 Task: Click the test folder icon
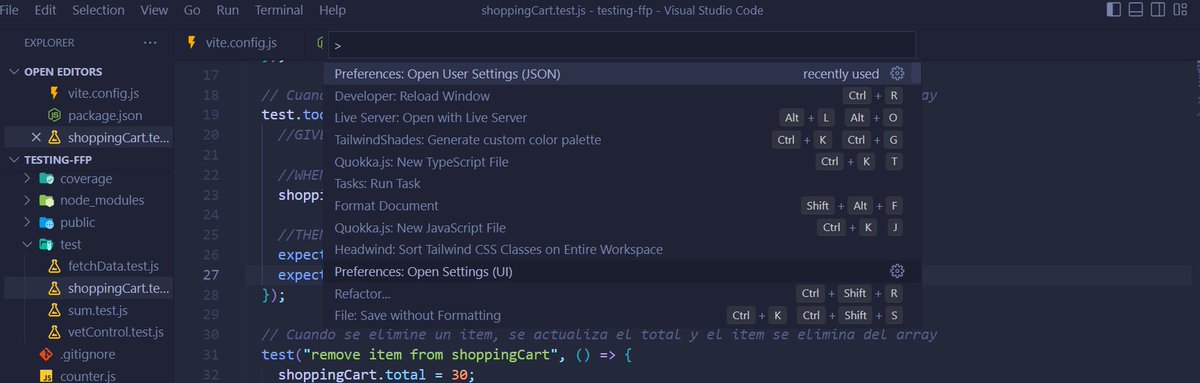coord(47,244)
